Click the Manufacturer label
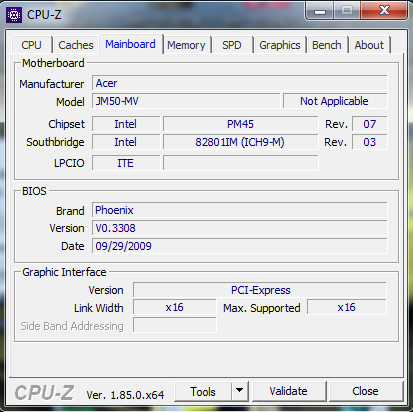 pos(52,84)
